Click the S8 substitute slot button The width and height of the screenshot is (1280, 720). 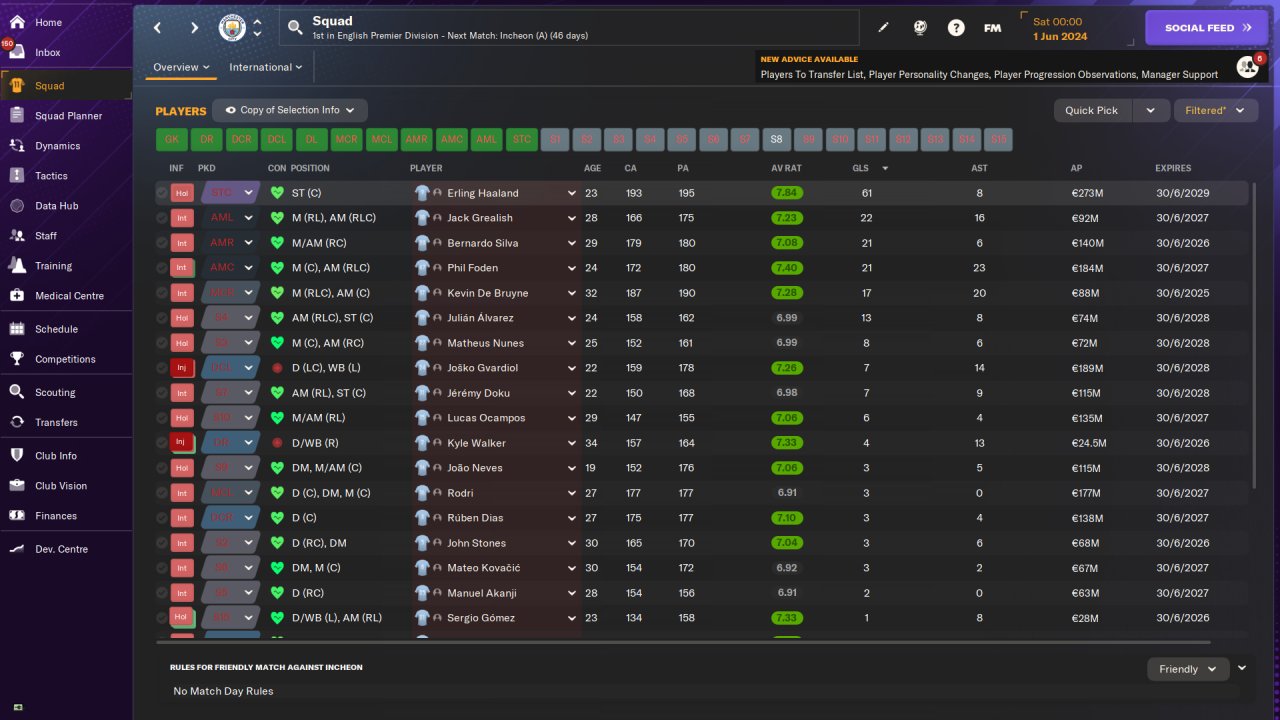(777, 140)
